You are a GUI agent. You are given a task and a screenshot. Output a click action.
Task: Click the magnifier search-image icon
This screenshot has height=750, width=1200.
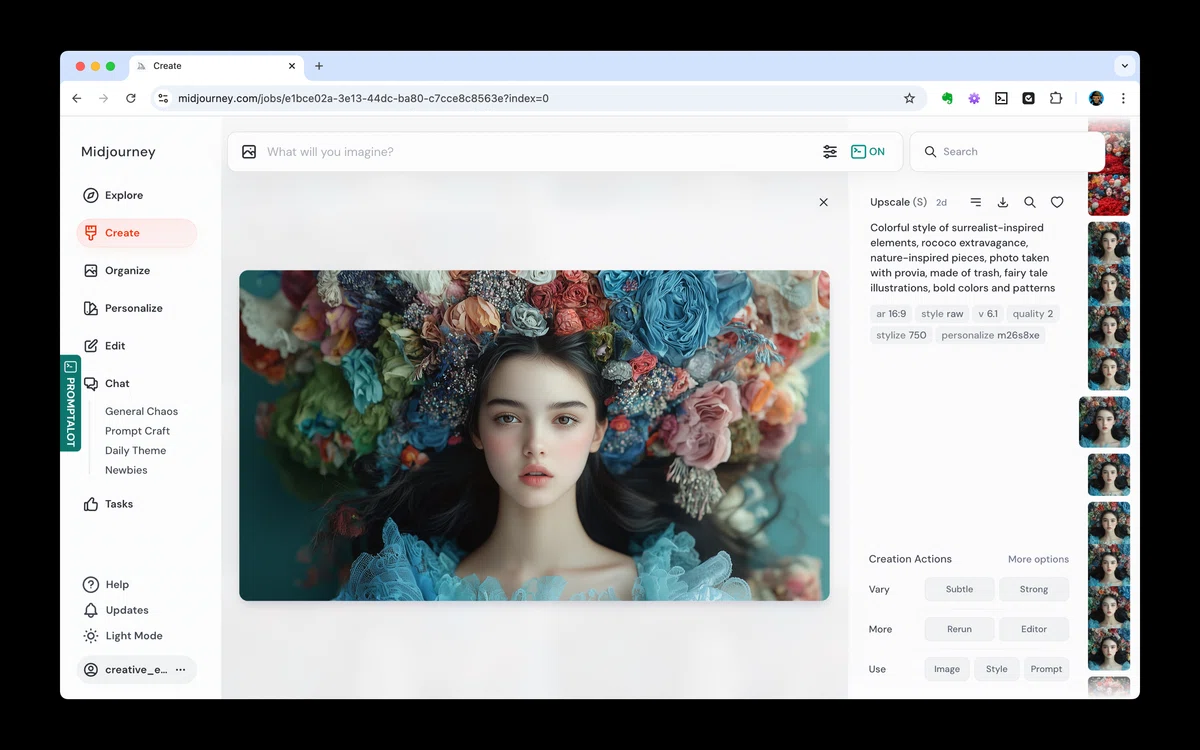pyautogui.click(x=1030, y=202)
